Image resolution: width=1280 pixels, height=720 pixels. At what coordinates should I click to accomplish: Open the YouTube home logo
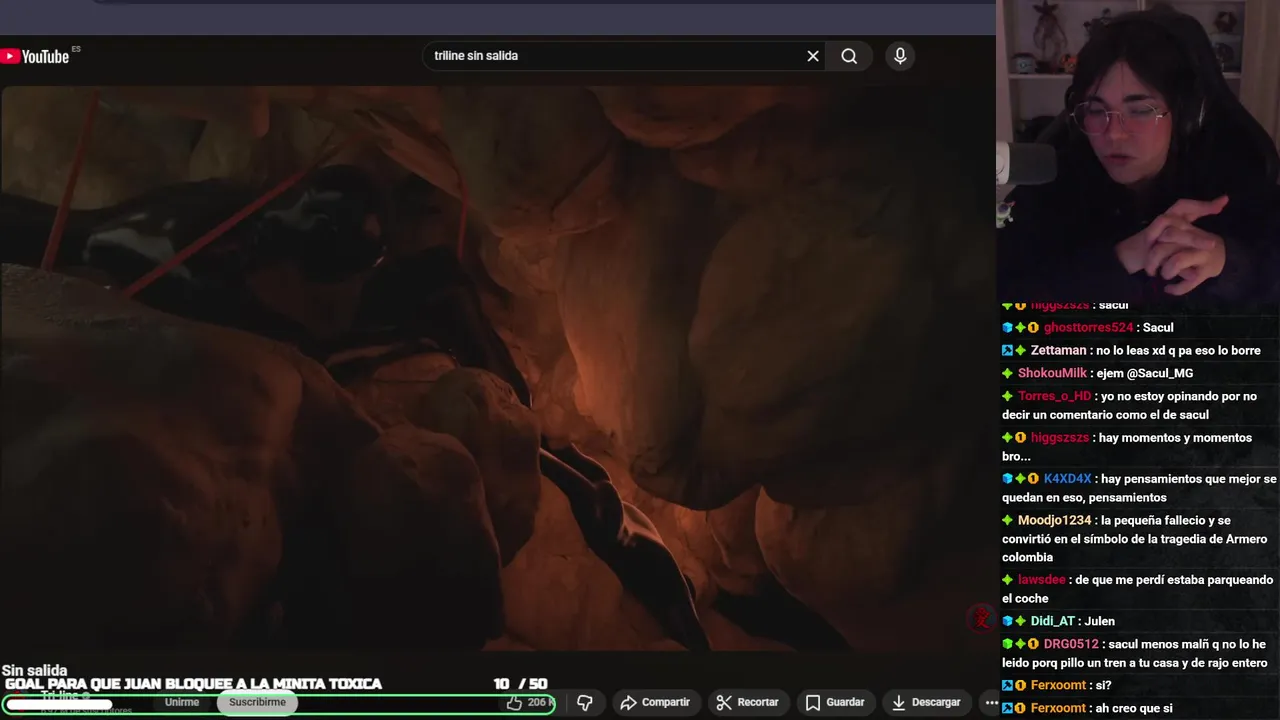tap(36, 56)
